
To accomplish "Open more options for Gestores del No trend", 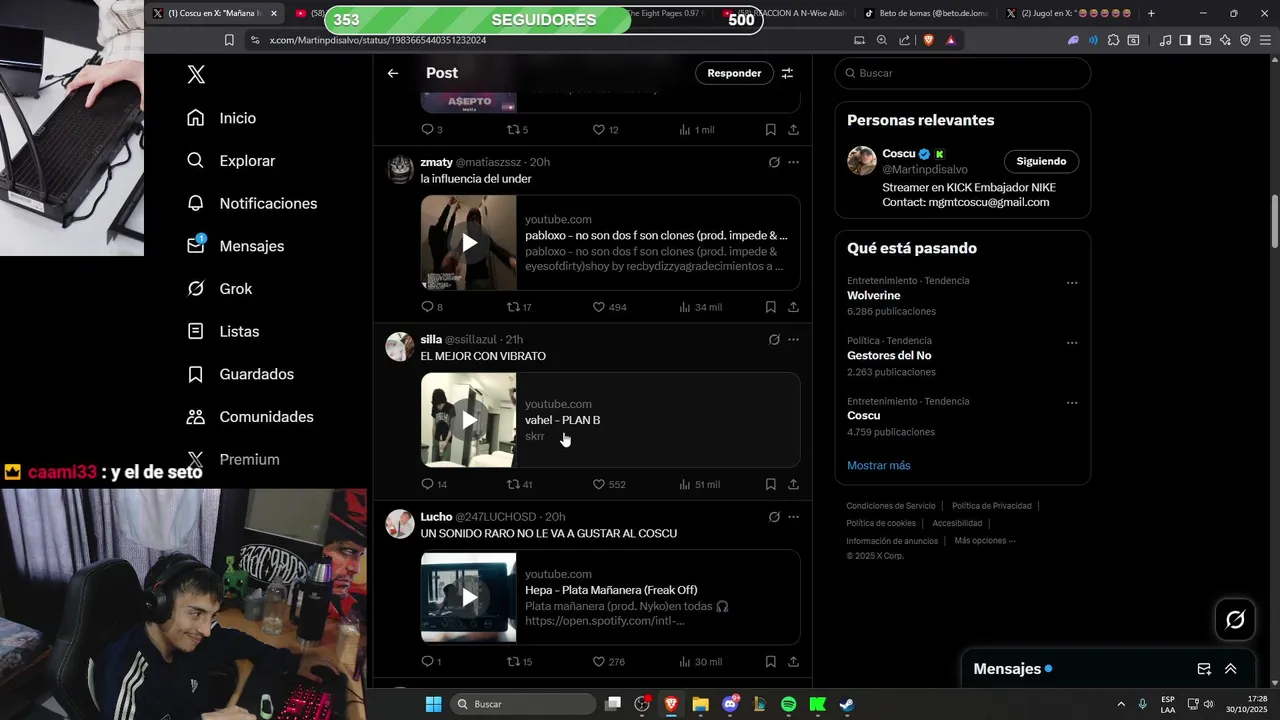I will [1072, 343].
